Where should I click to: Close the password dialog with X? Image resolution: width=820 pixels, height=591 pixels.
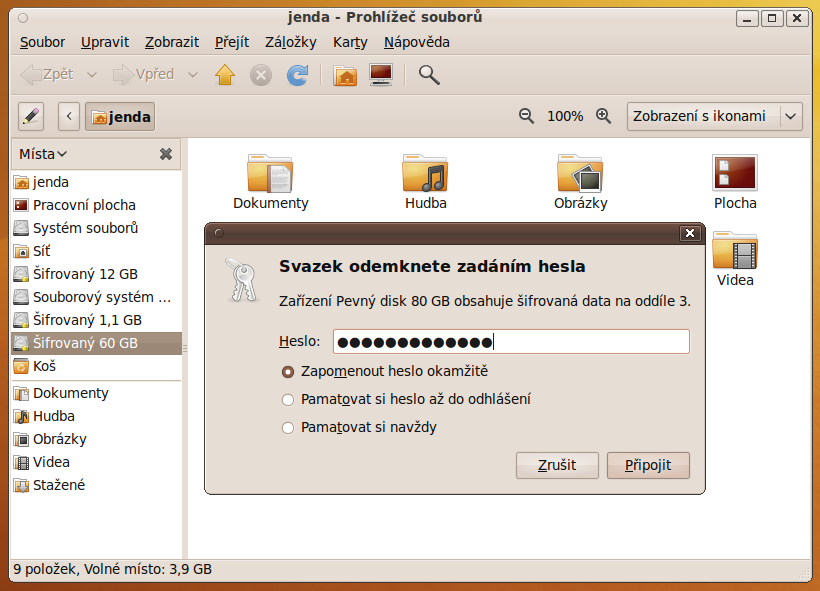690,233
